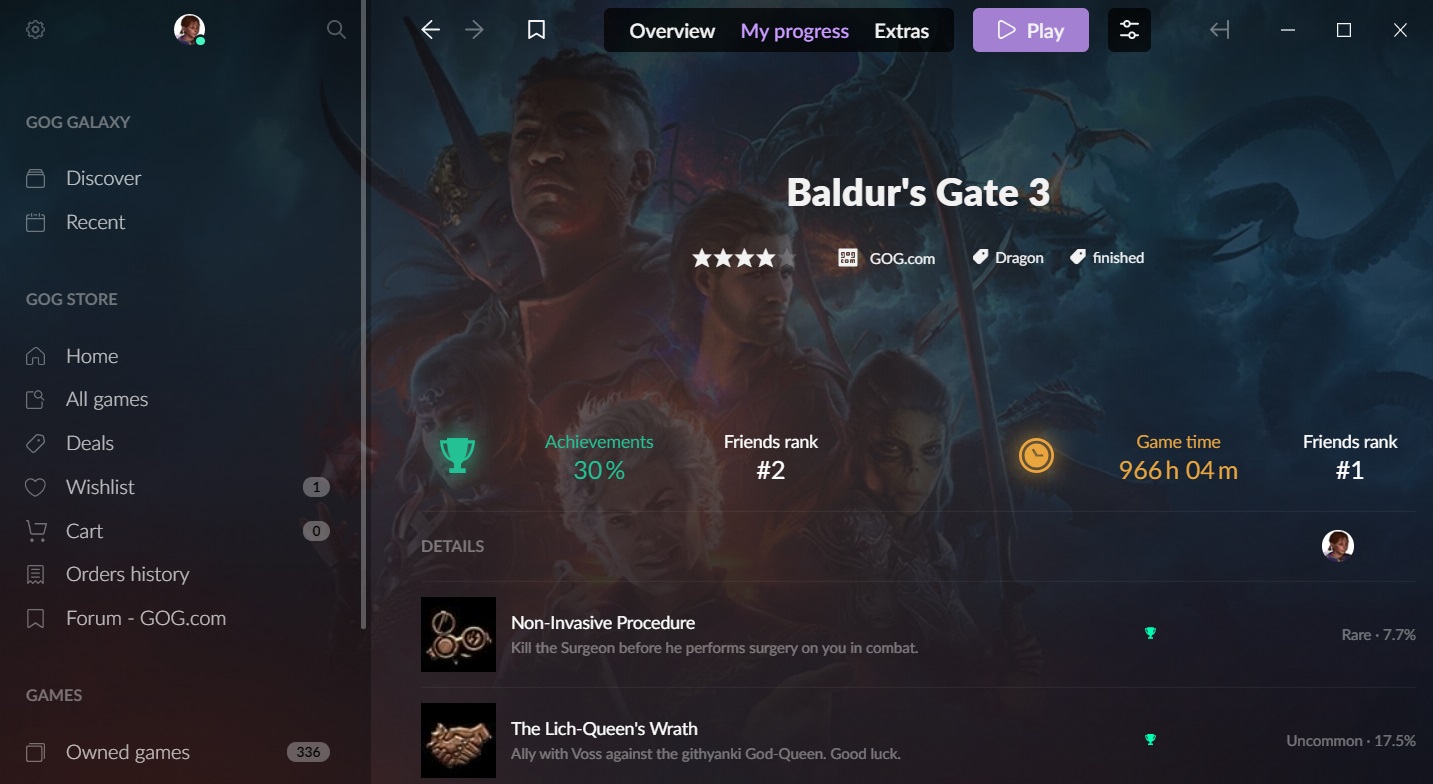Click the bookmark icon in top bar
The image size is (1433, 784).
tap(536, 30)
